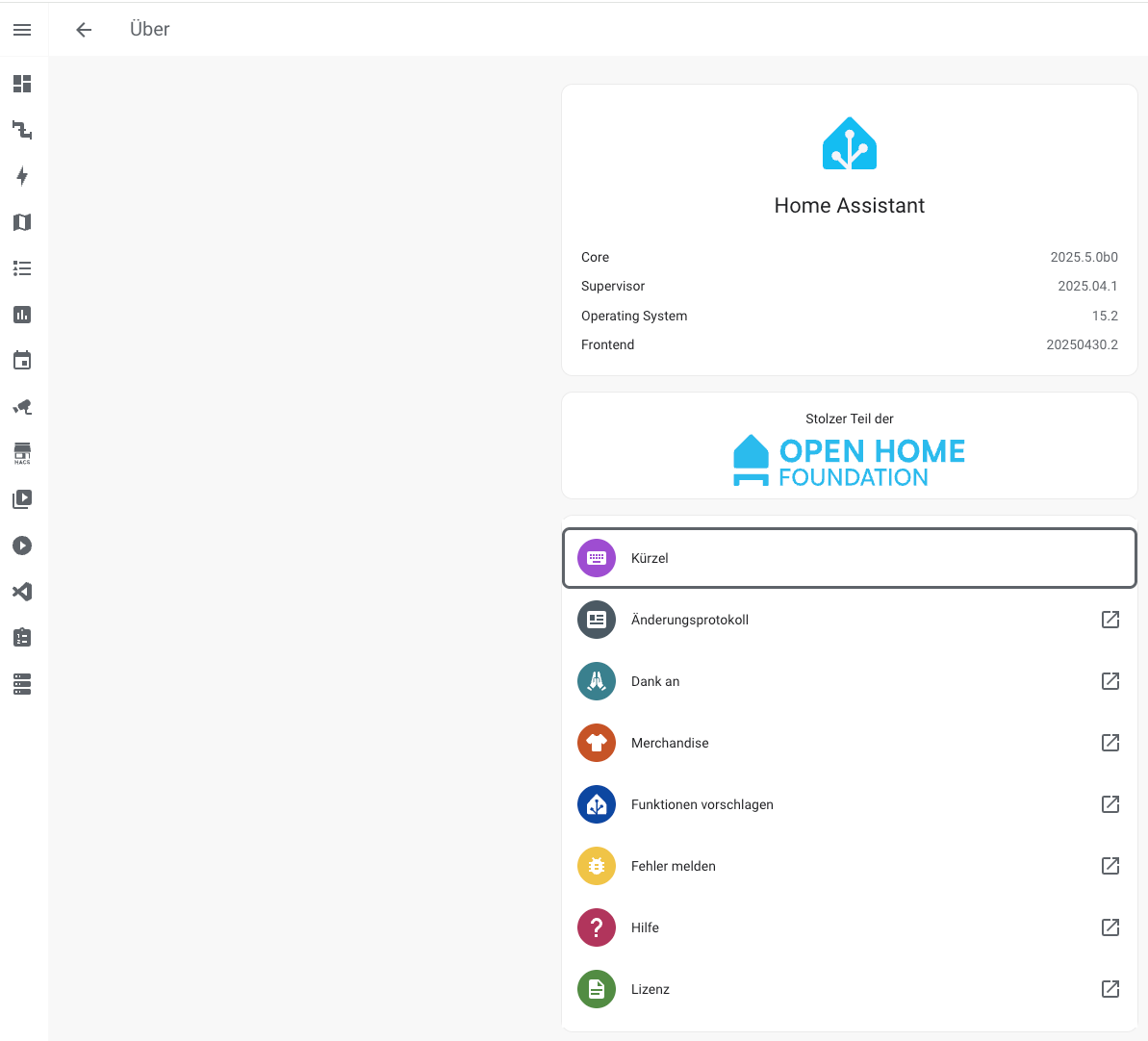Open the Änderungsprotokoll link

[x=850, y=620]
